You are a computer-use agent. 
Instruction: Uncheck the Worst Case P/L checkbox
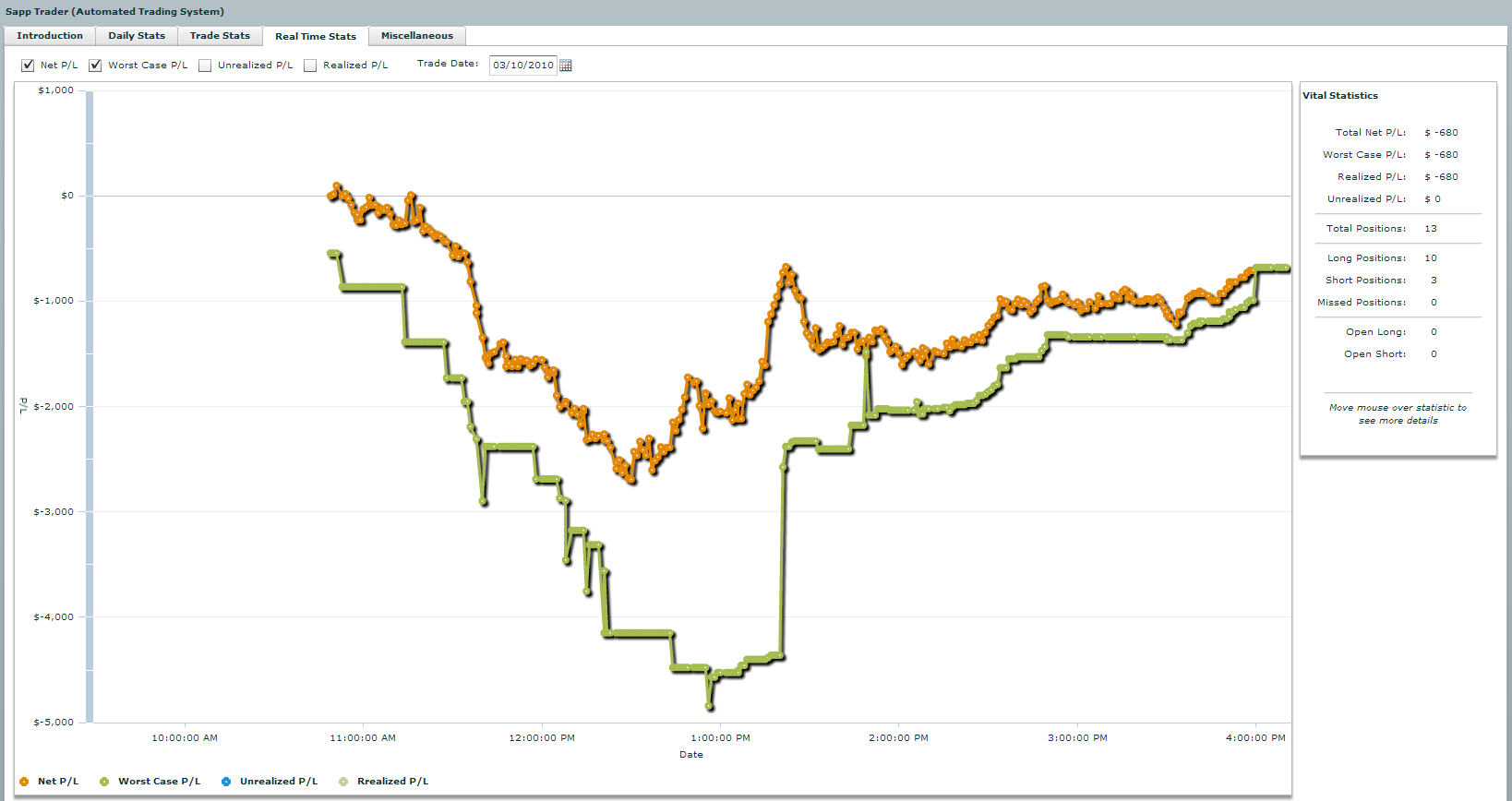point(95,66)
